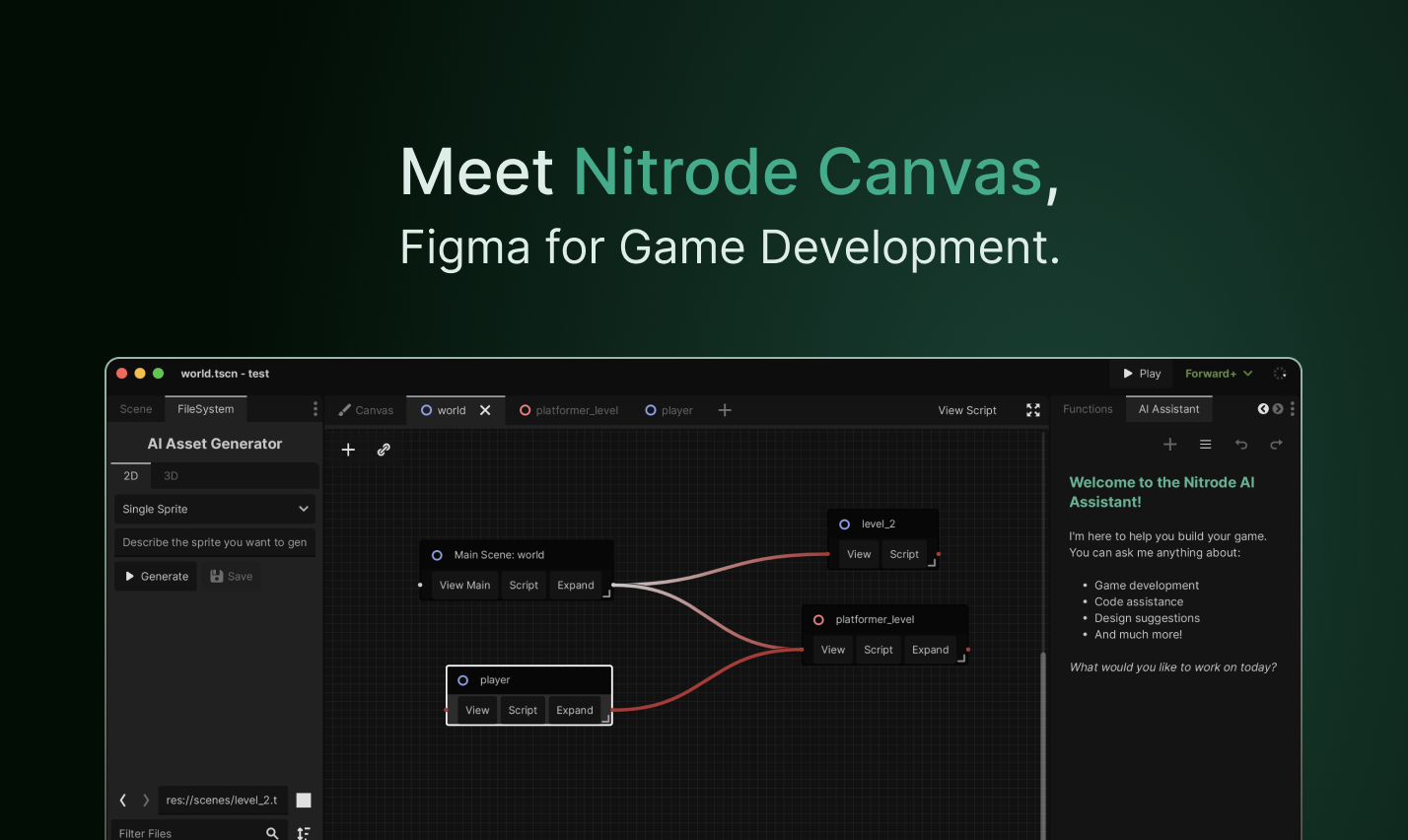Start new AI Assistant chat with plus icon
The image size is (1408, 840).
click(1170, 445)
